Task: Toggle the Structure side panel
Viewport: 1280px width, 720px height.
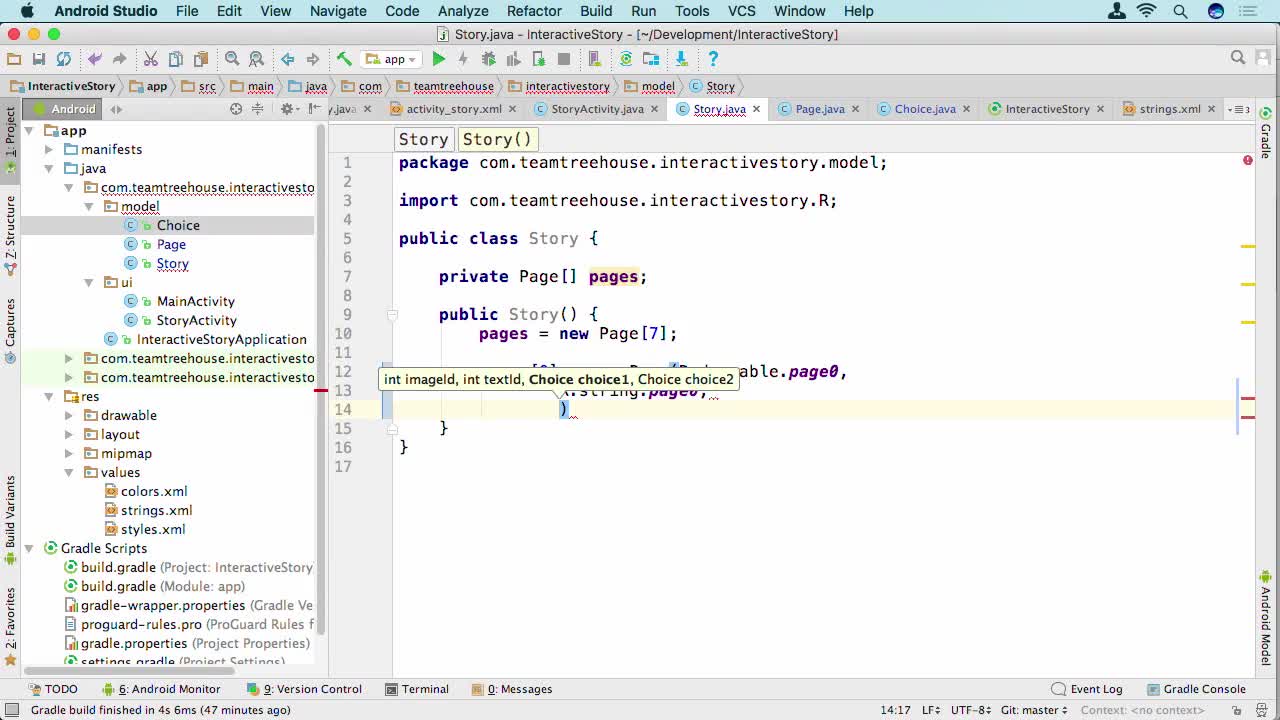Action: click(x=10, y=236)
